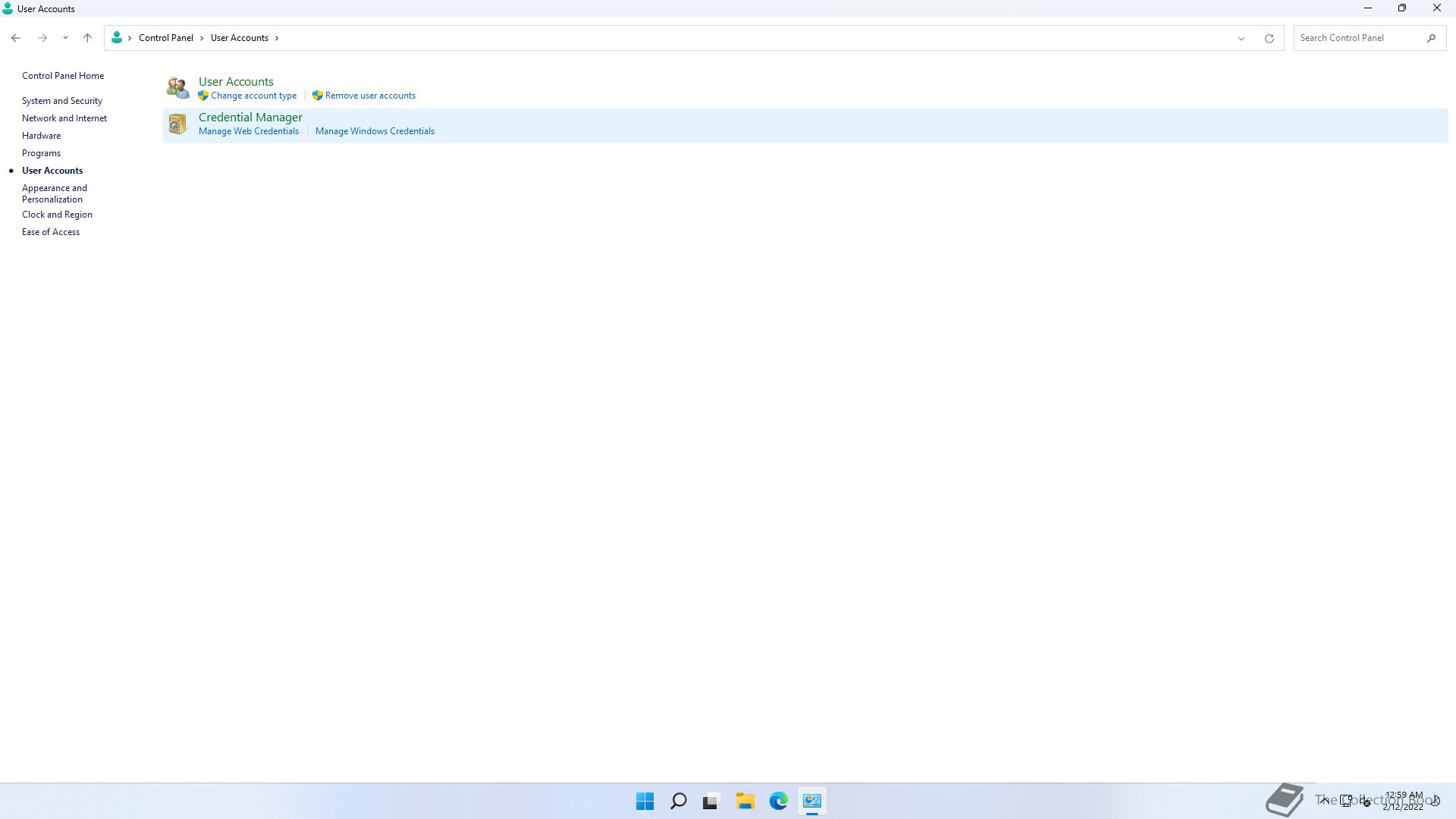Click the taskbar clock and date

[x=1403, y=801]
